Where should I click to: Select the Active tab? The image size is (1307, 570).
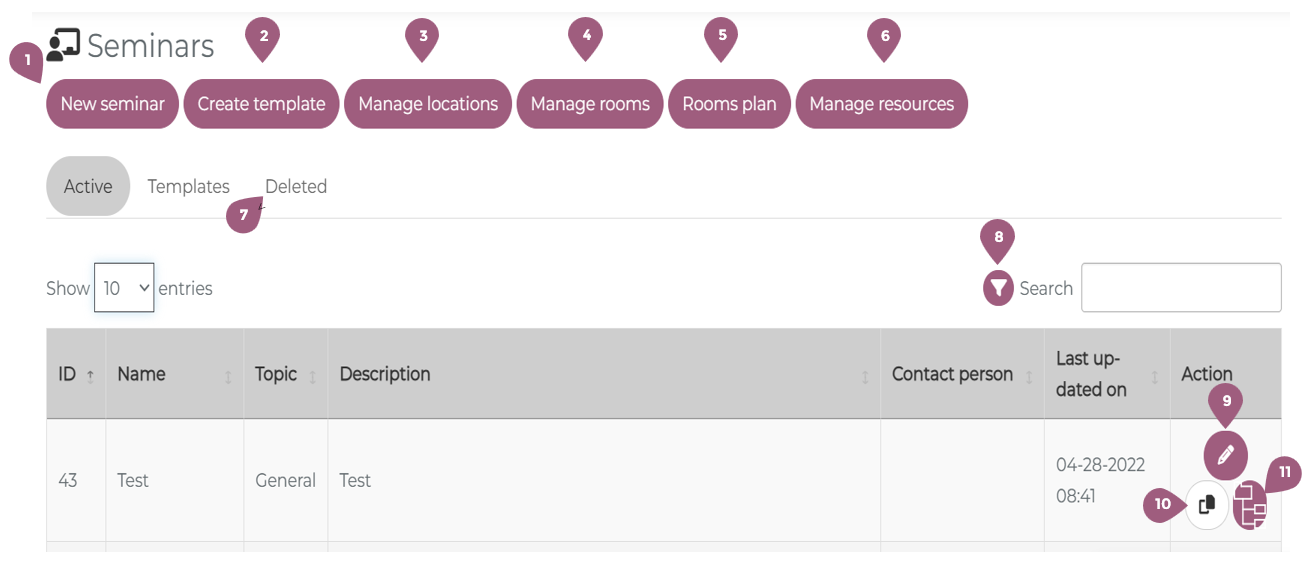(88, 186)
